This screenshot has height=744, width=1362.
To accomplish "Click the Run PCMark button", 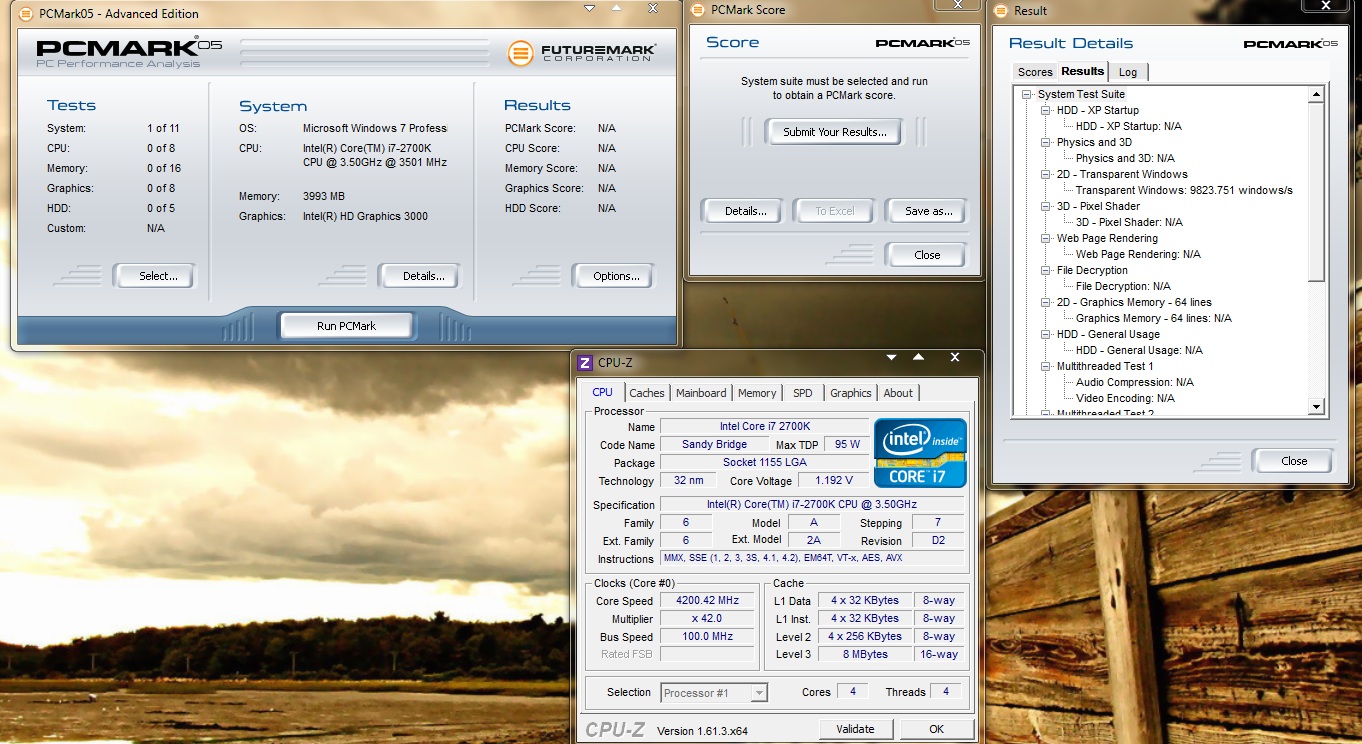I will click(x=346, y=326).
